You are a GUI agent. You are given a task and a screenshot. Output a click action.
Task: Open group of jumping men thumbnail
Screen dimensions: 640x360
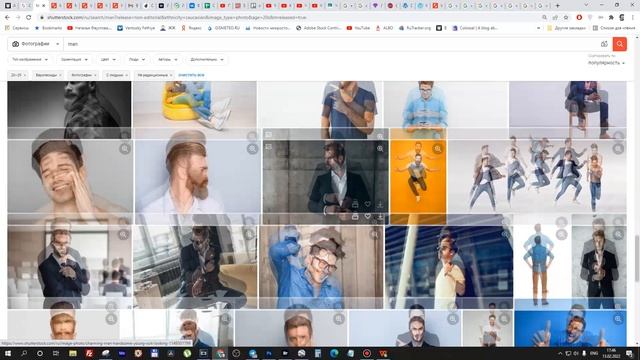click(x=537, y=176)
